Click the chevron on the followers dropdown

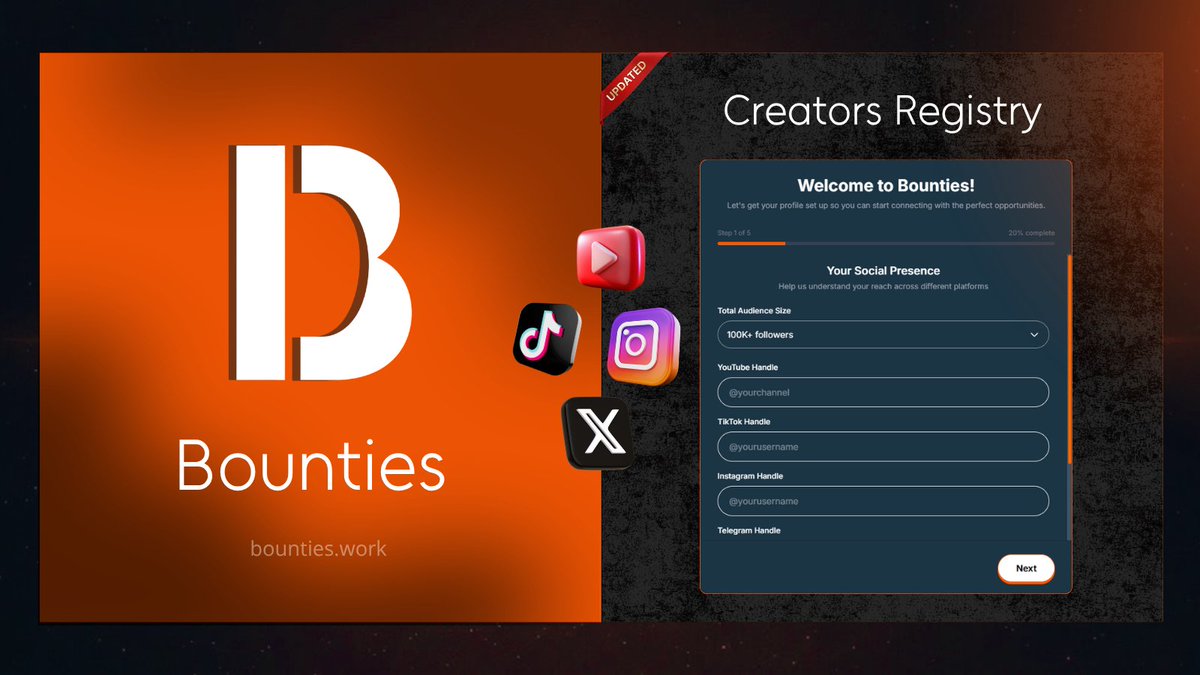[x=1036, y=335]
